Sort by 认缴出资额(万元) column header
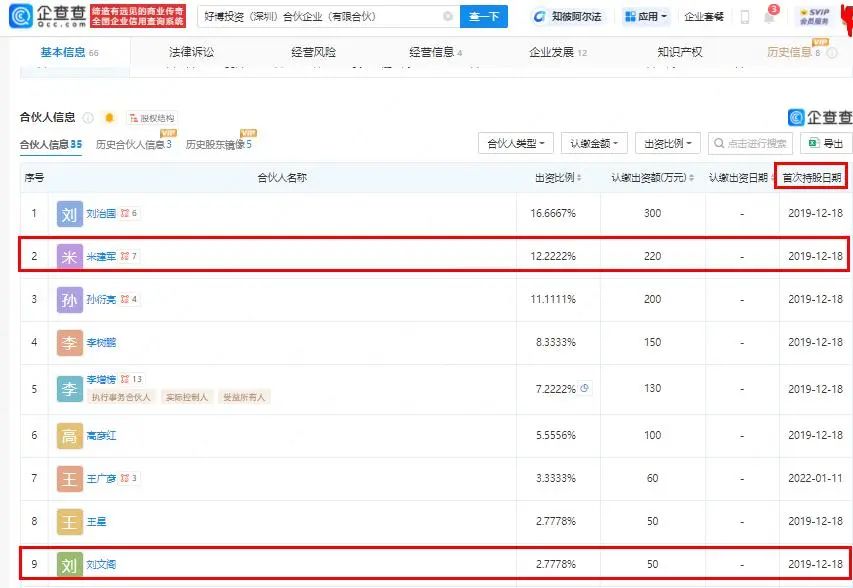853x588 pixels. point(652,177)
